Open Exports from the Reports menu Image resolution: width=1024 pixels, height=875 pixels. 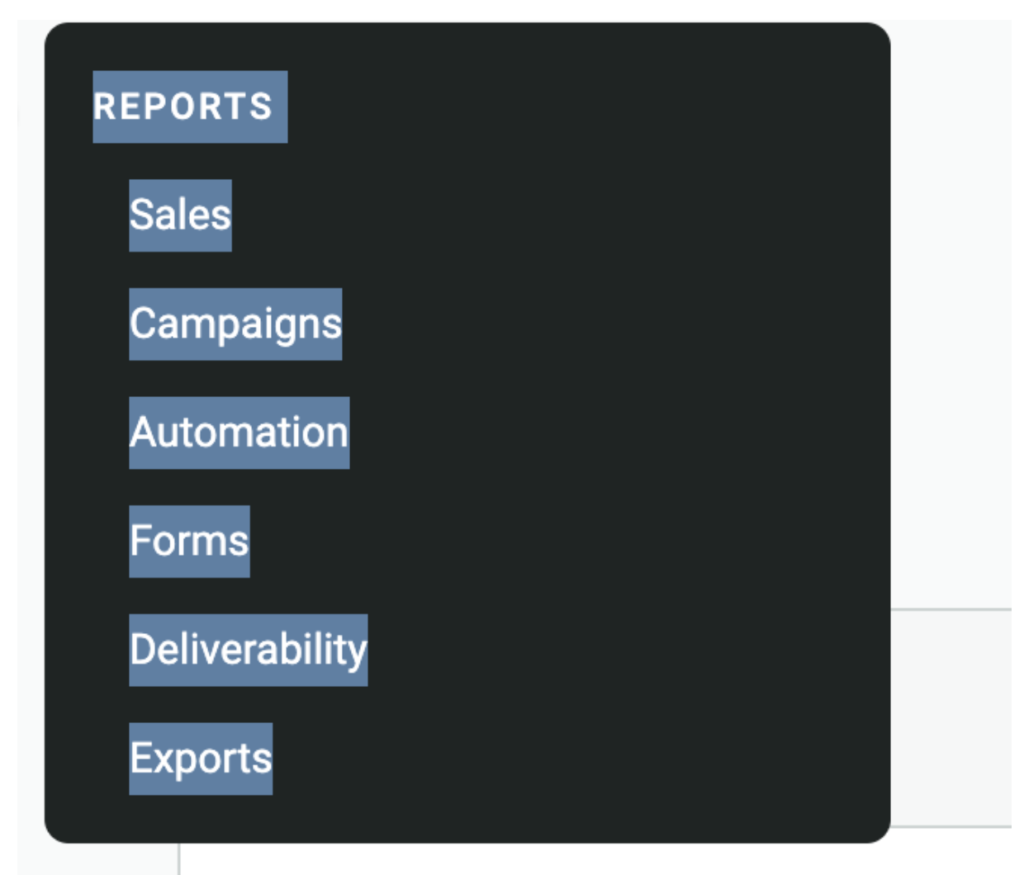(200, 758)
